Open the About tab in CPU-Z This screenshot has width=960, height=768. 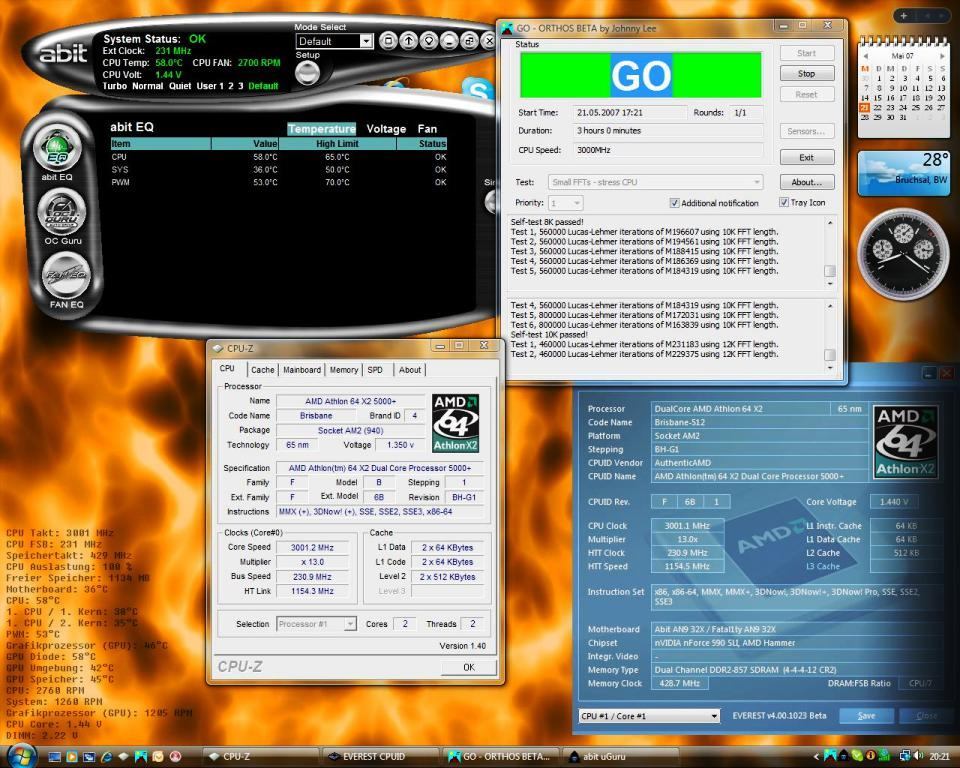[410, 370]
